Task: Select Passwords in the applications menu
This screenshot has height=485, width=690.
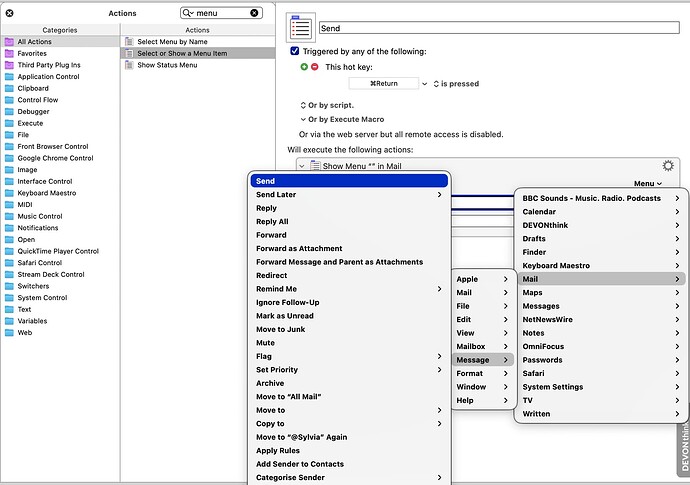Action: point(601,360)
